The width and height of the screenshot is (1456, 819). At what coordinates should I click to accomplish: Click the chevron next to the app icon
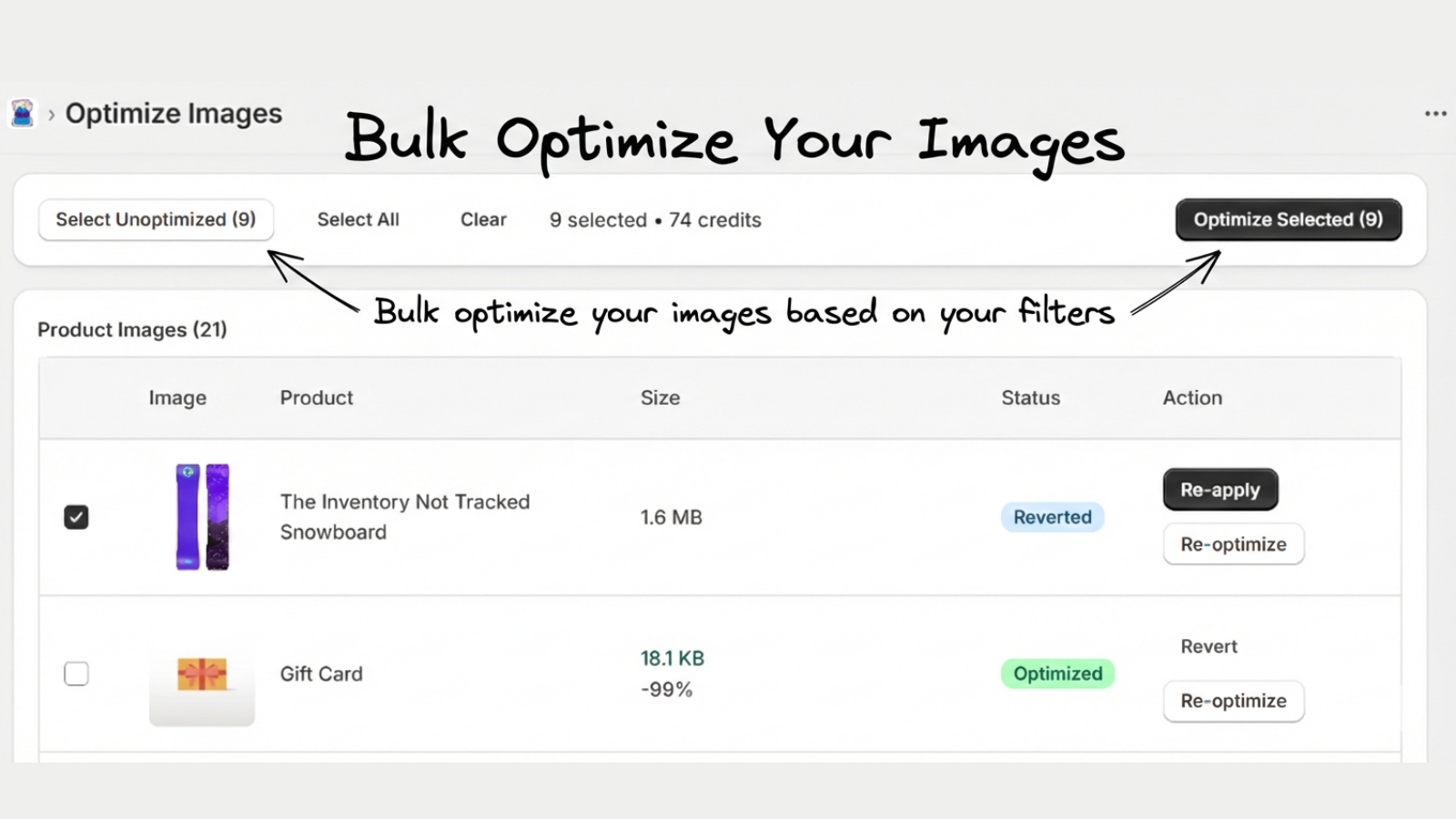click(52, 113)
